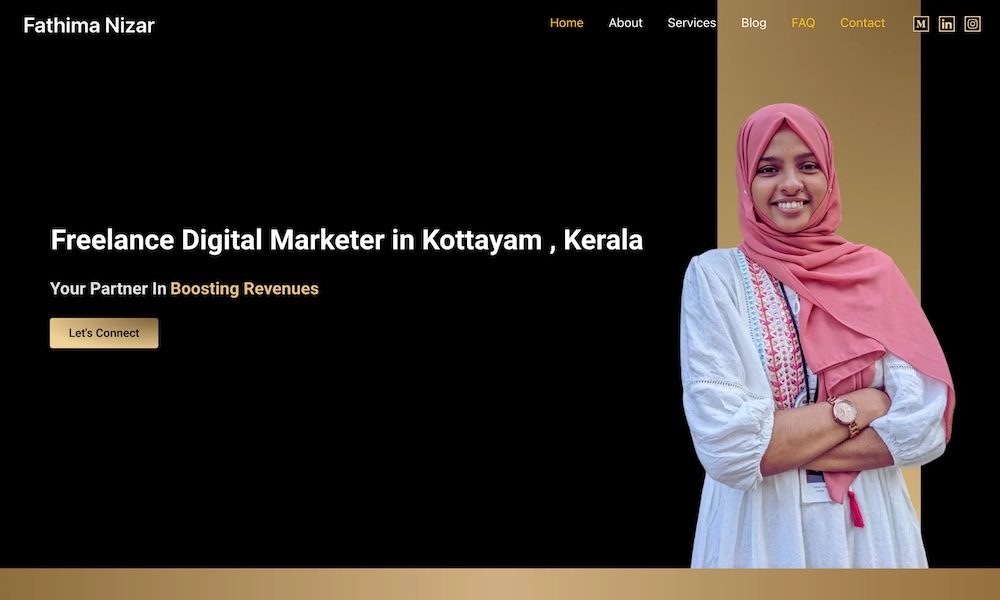This screenshot has width=1000, height=600.
Task: Open the About page
Action: click(x=625, y=23)
